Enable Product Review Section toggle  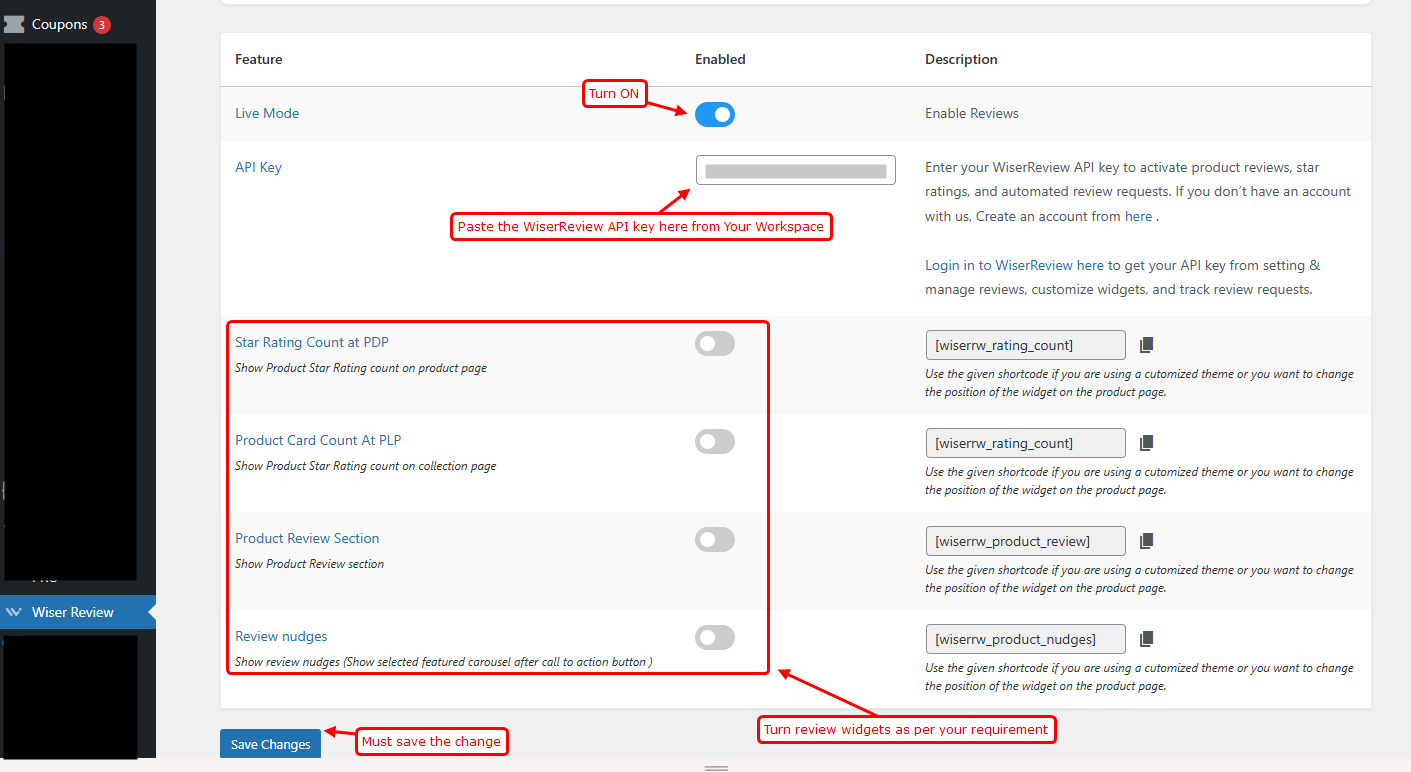(x=715, y=540)
